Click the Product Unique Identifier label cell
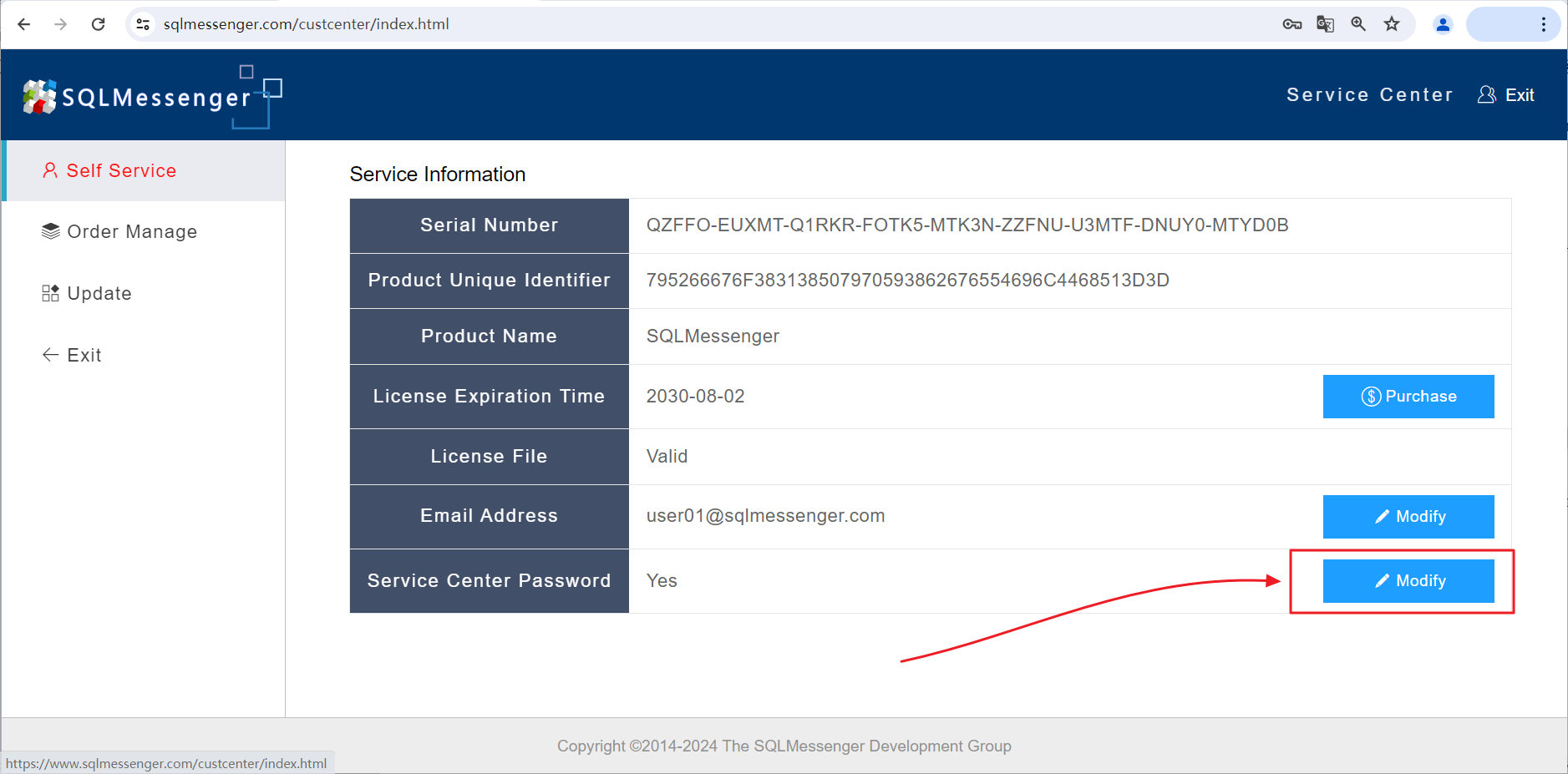 click(x=490, y=281)
